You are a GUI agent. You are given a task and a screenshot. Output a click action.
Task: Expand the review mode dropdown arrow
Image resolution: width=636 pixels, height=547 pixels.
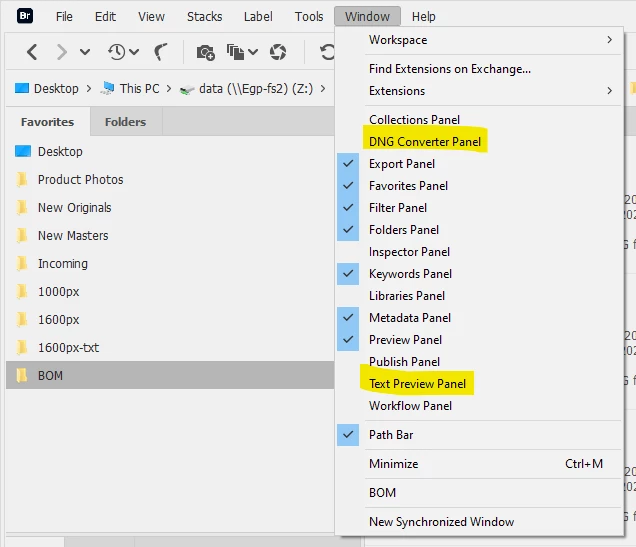[253, 52]
